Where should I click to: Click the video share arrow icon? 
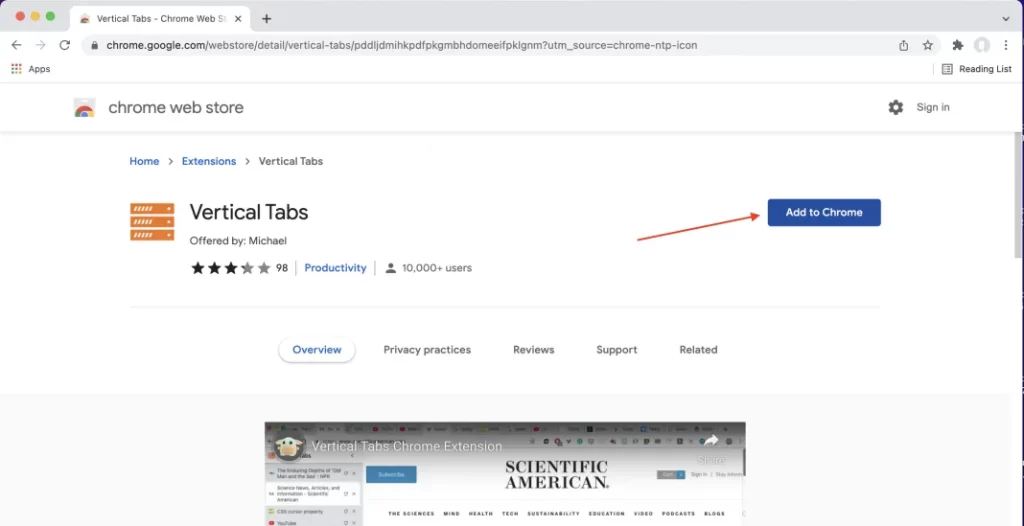tap(710, 442)
